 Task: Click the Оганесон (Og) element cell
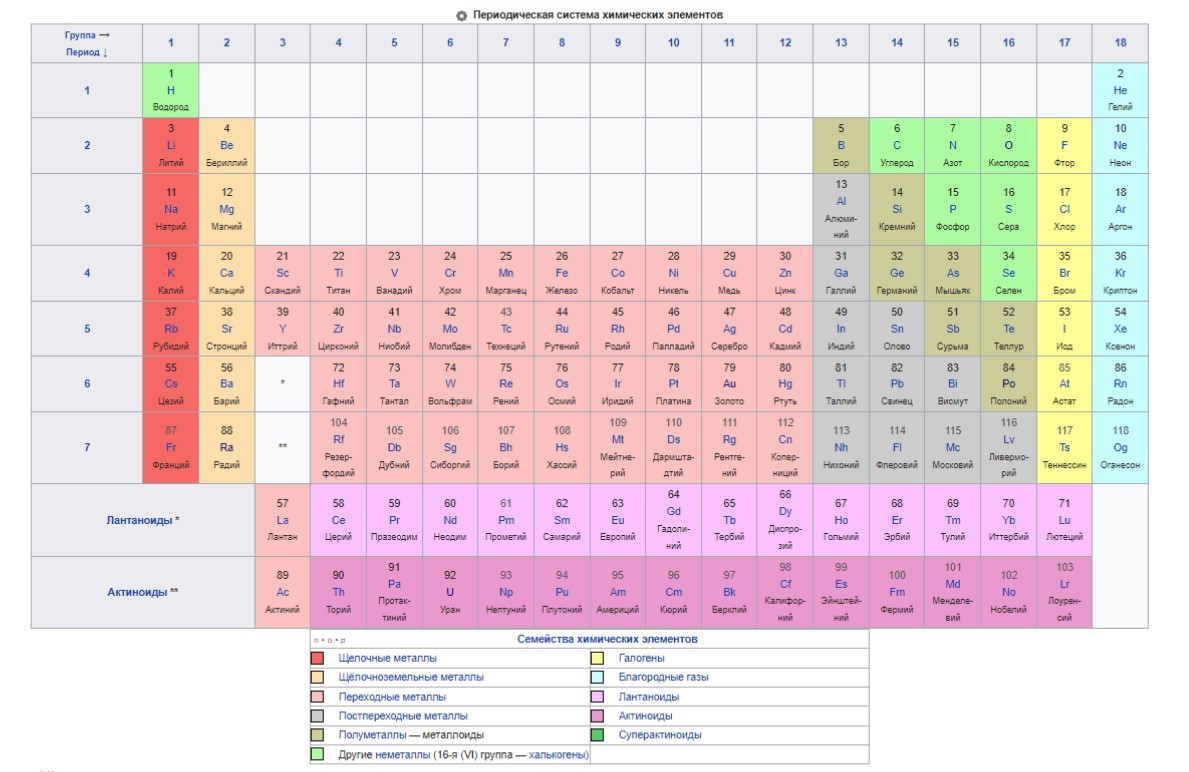[1120, 447]
